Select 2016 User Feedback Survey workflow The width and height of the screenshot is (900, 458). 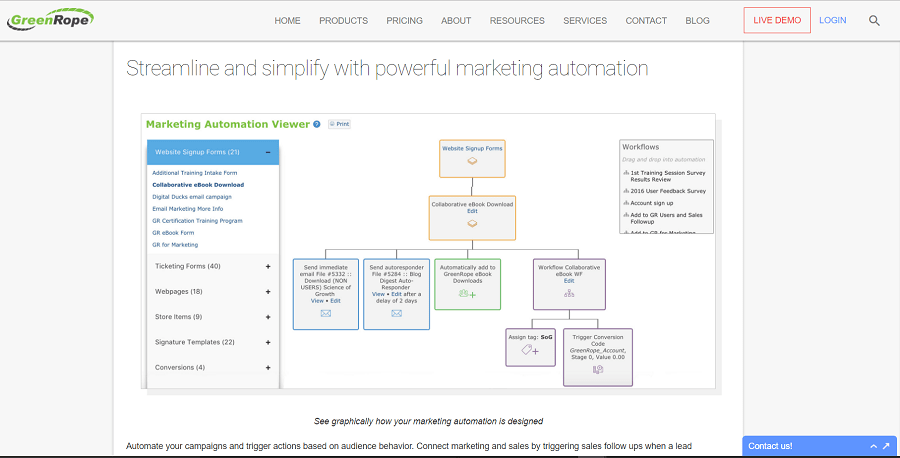(668, 191)
